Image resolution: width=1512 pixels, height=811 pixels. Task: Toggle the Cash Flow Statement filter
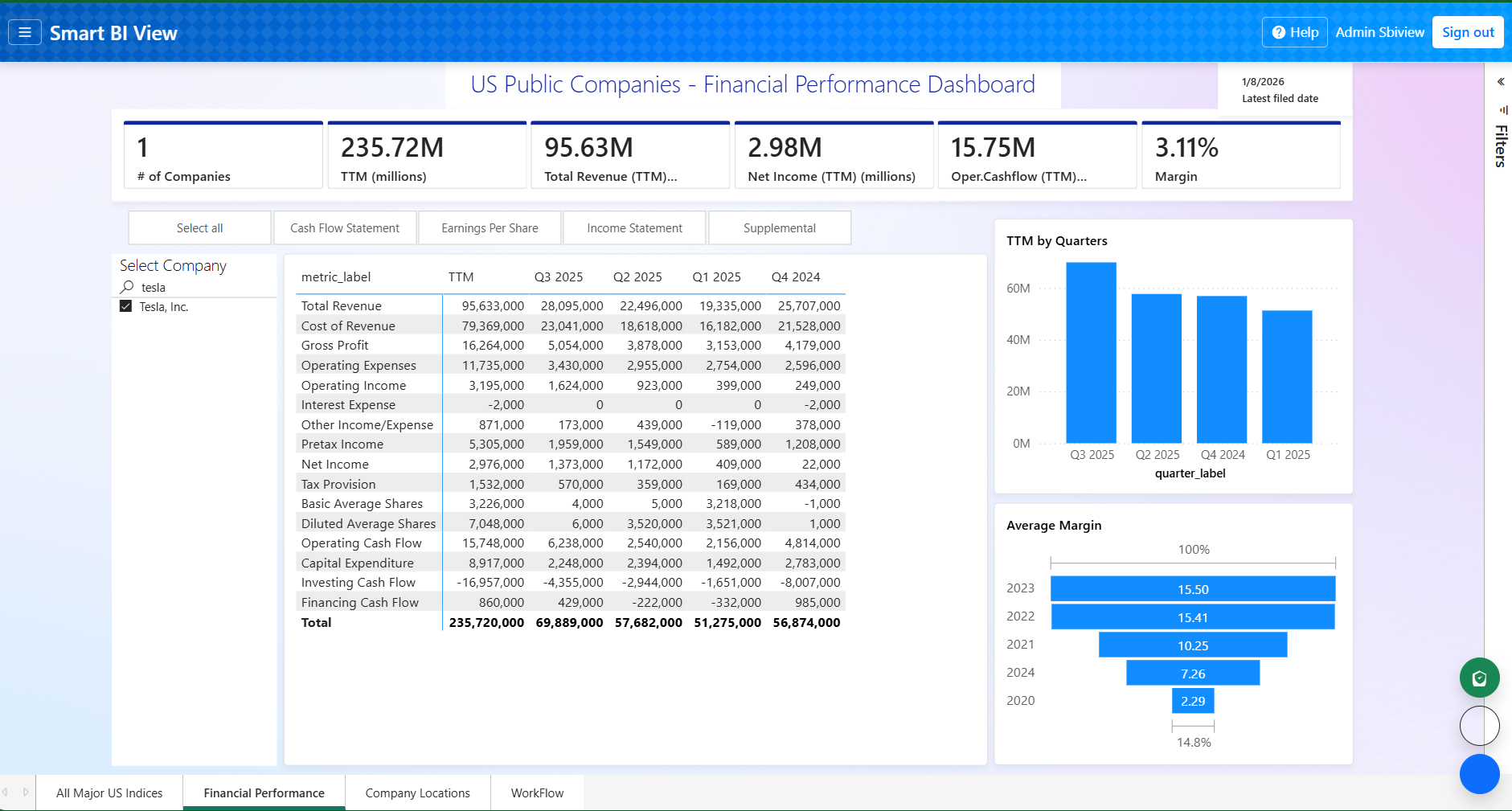345,228
